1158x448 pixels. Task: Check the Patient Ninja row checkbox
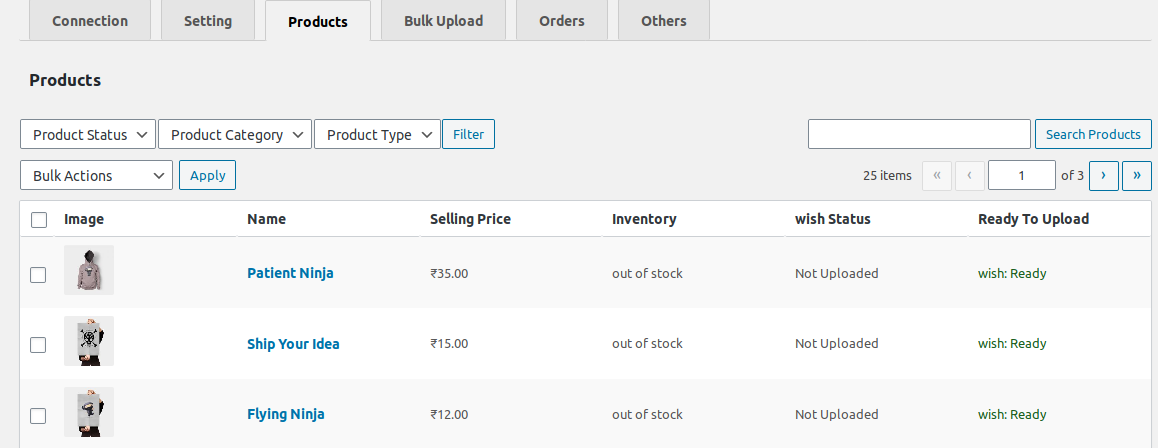(38, 274)
